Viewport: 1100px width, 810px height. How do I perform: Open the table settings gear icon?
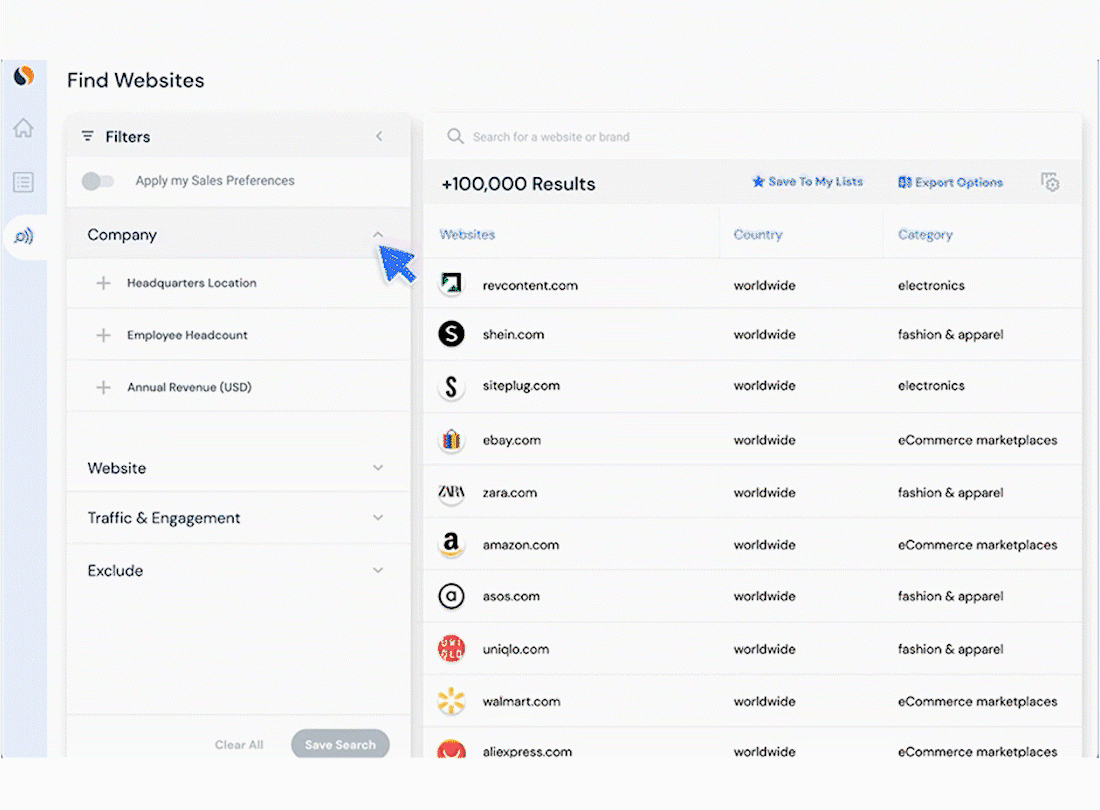click(x=1050, y=182)
